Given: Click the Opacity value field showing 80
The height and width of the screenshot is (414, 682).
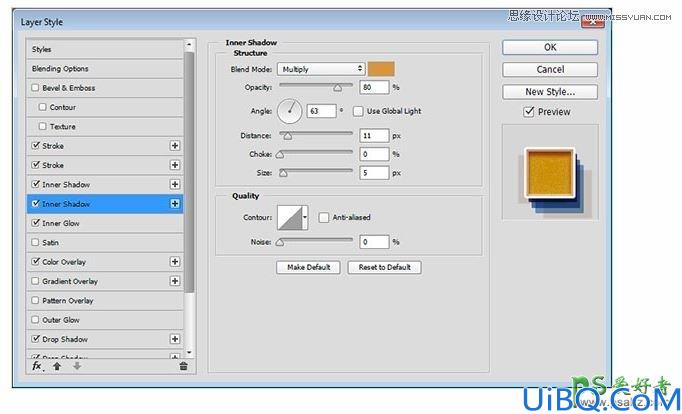Looking at the screenshot, I should point(374,87).
